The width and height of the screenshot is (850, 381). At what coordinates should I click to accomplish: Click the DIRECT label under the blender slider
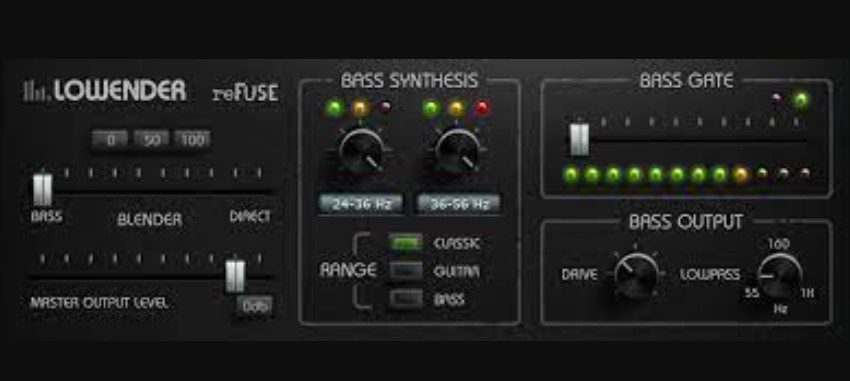click(250, 217)
